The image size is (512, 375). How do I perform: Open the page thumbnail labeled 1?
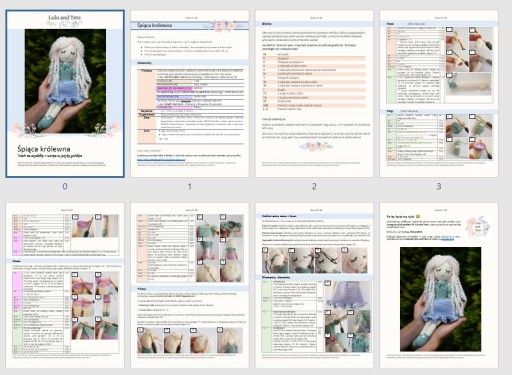[190, 94]
